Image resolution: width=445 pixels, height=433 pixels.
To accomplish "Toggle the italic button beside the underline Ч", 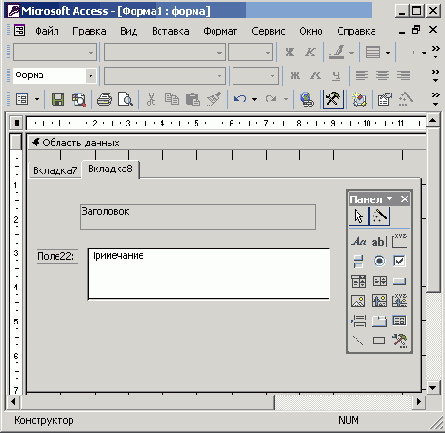I will pyautogui.click(x=315, y=76).
